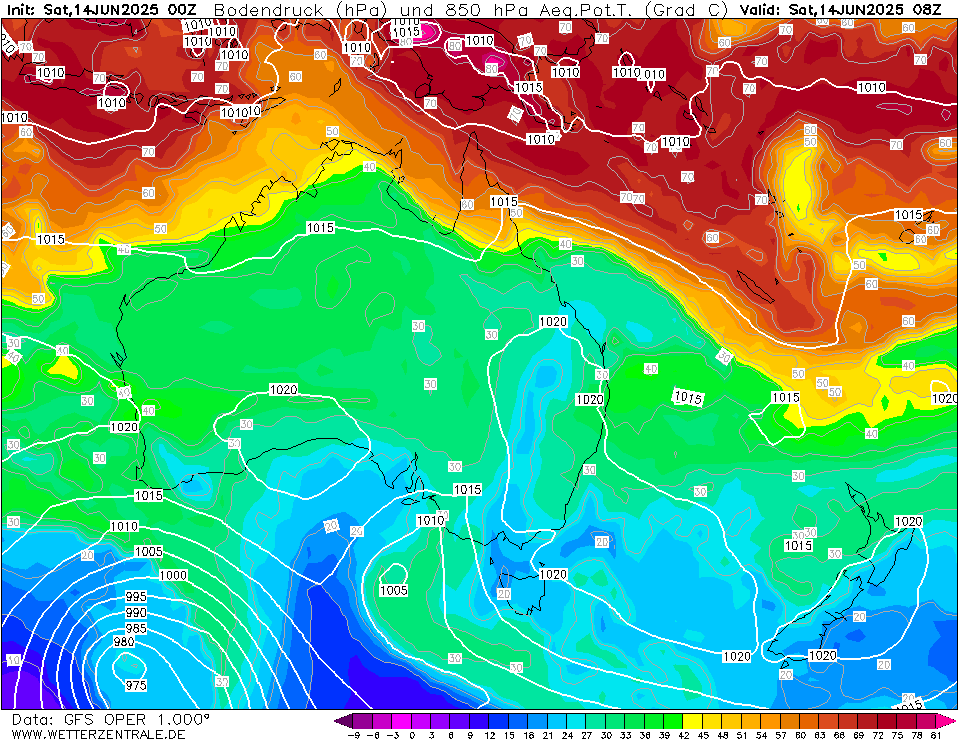This screenshot has width=959, height=741.
Task: Click the cyan legend swatch between 24 and 27
Action: click(x=576, y=720)
